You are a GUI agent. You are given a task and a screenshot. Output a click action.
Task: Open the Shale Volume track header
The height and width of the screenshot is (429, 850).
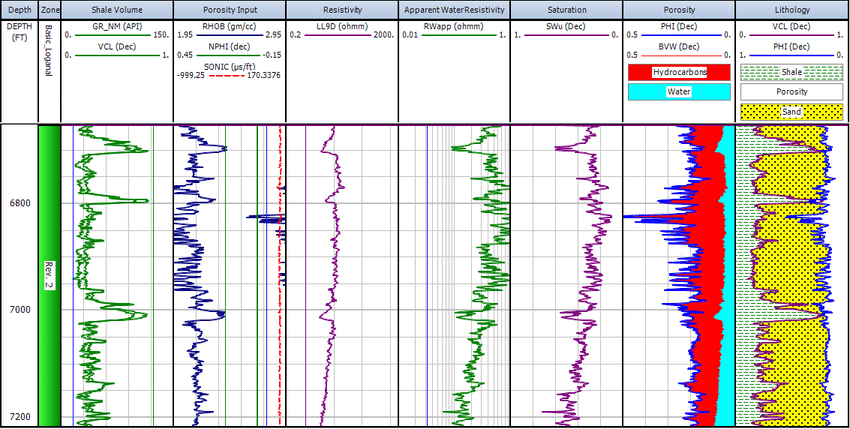[117, 10]
